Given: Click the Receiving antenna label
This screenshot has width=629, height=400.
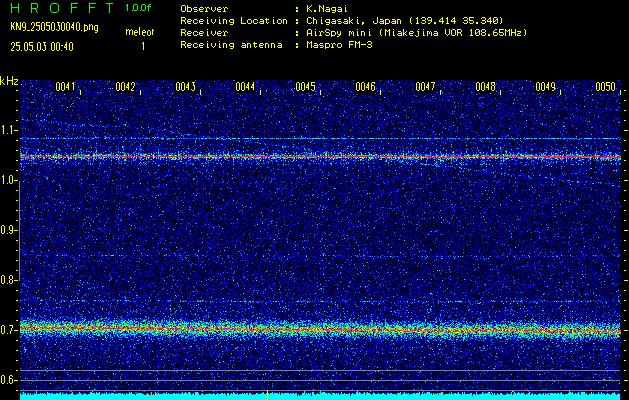Looking at the screenshot, I should click(x=231, y=45).
